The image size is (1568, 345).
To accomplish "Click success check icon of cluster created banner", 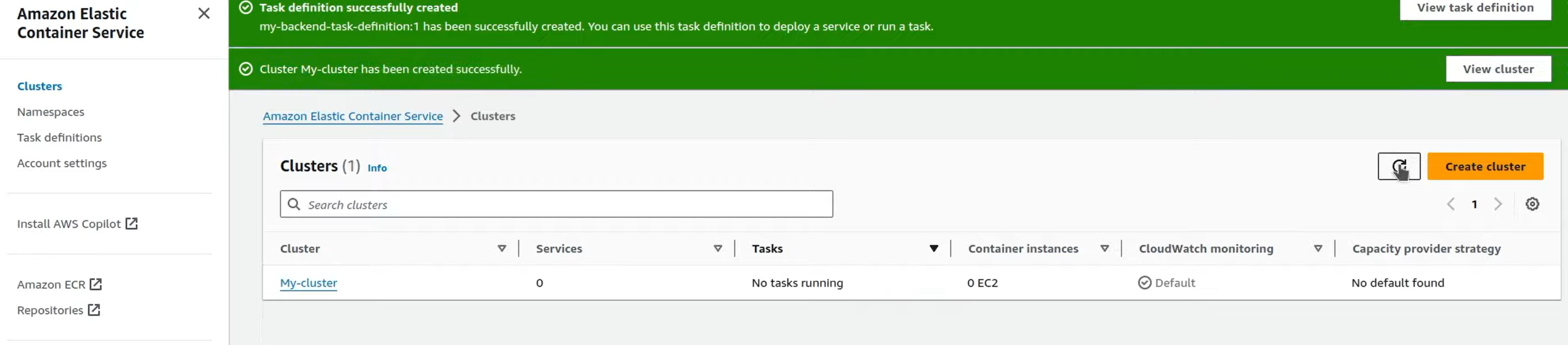I will coord(246,69).
